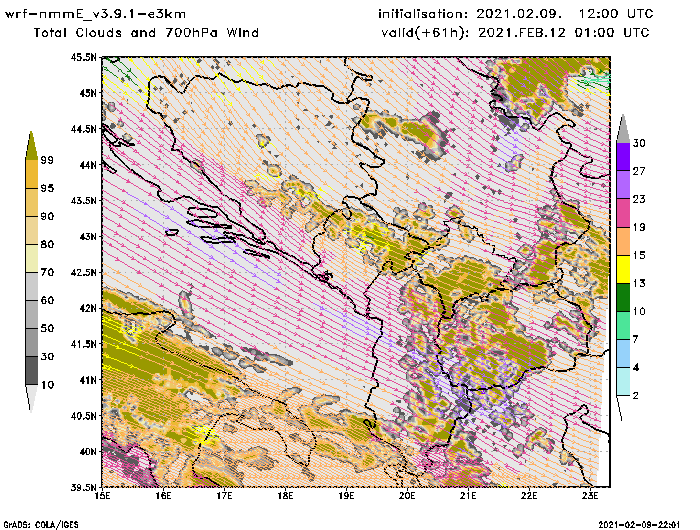Click the 45.5N latitude label
This screenshot has height=530, width=700.
point(83,57)
